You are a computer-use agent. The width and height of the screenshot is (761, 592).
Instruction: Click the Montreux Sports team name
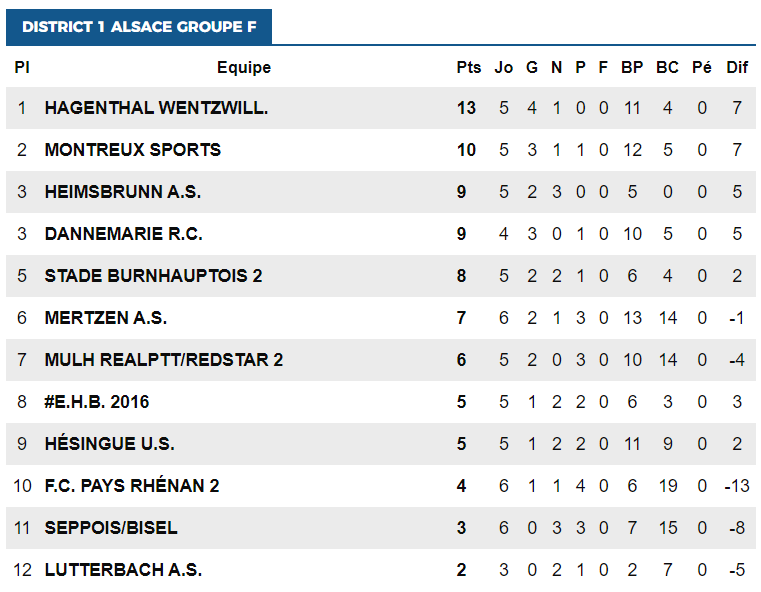point(133,150)
